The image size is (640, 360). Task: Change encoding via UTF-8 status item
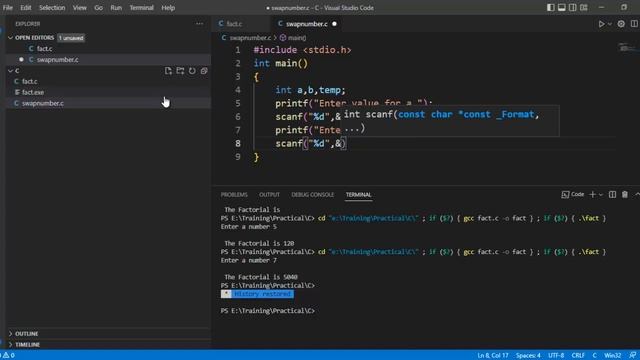(x=556, y=355)
